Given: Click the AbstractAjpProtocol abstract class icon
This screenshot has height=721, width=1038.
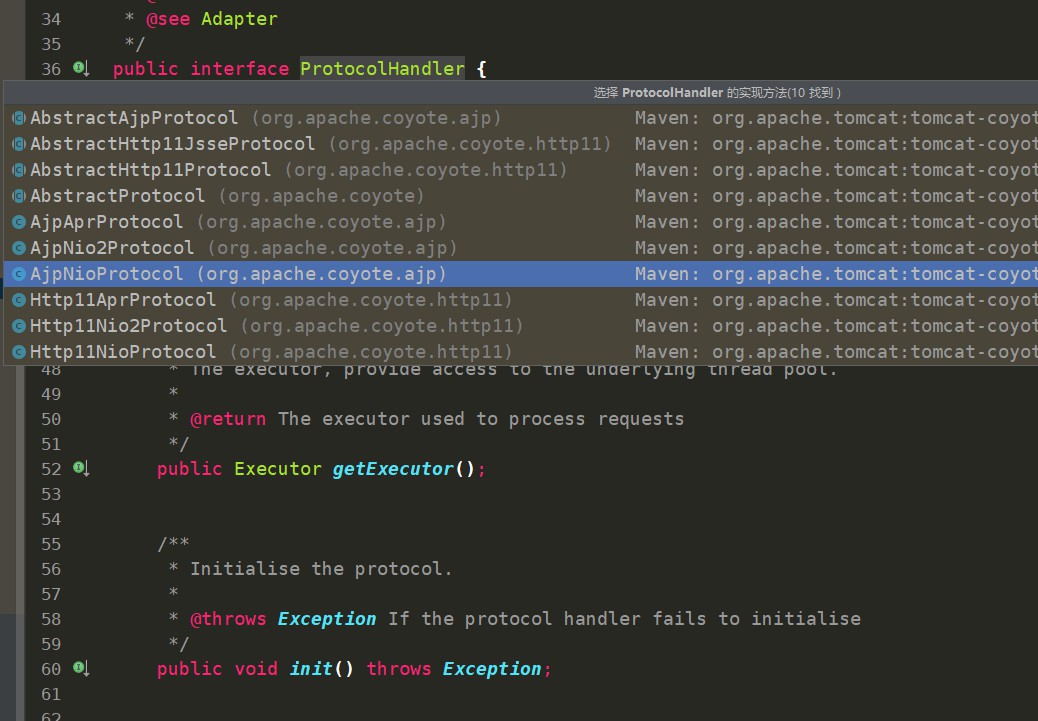Looking at the screenshot, I should tap(19, 118).
